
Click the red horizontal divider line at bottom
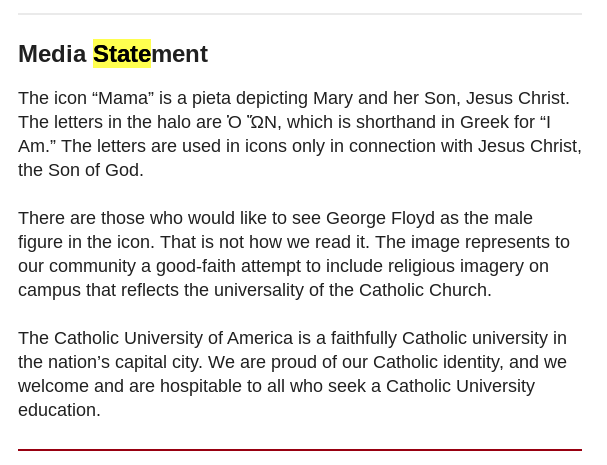[300, 450]
